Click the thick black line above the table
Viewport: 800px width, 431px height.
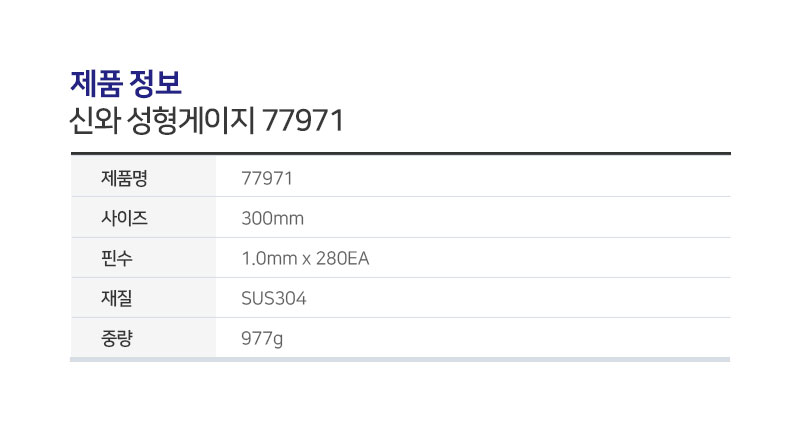(x=401, y=153)
